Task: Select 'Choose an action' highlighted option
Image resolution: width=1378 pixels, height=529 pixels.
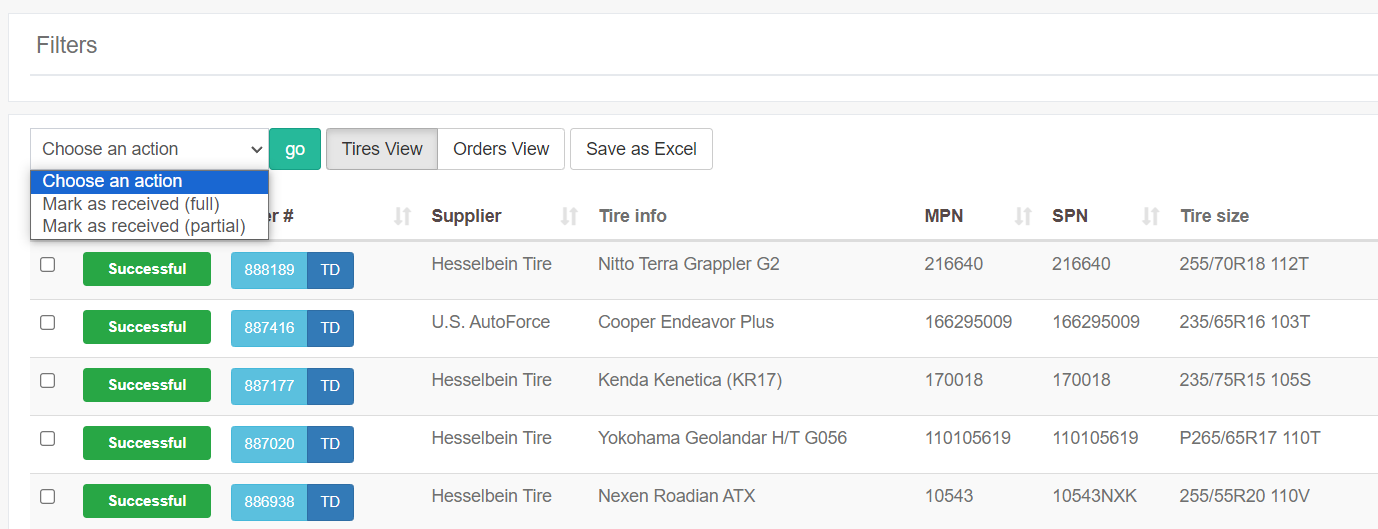Action: [150, 181]
